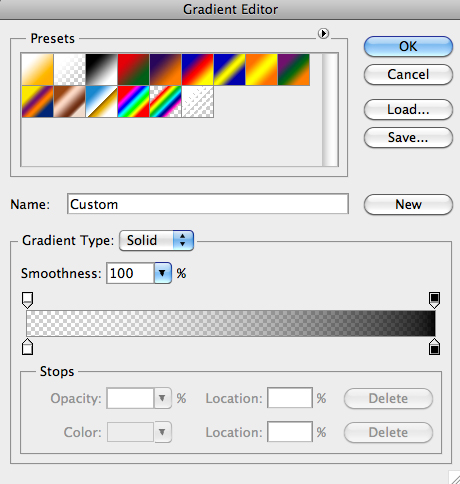
Task: Select the copper gradient preset
Action: coord(69,101)
